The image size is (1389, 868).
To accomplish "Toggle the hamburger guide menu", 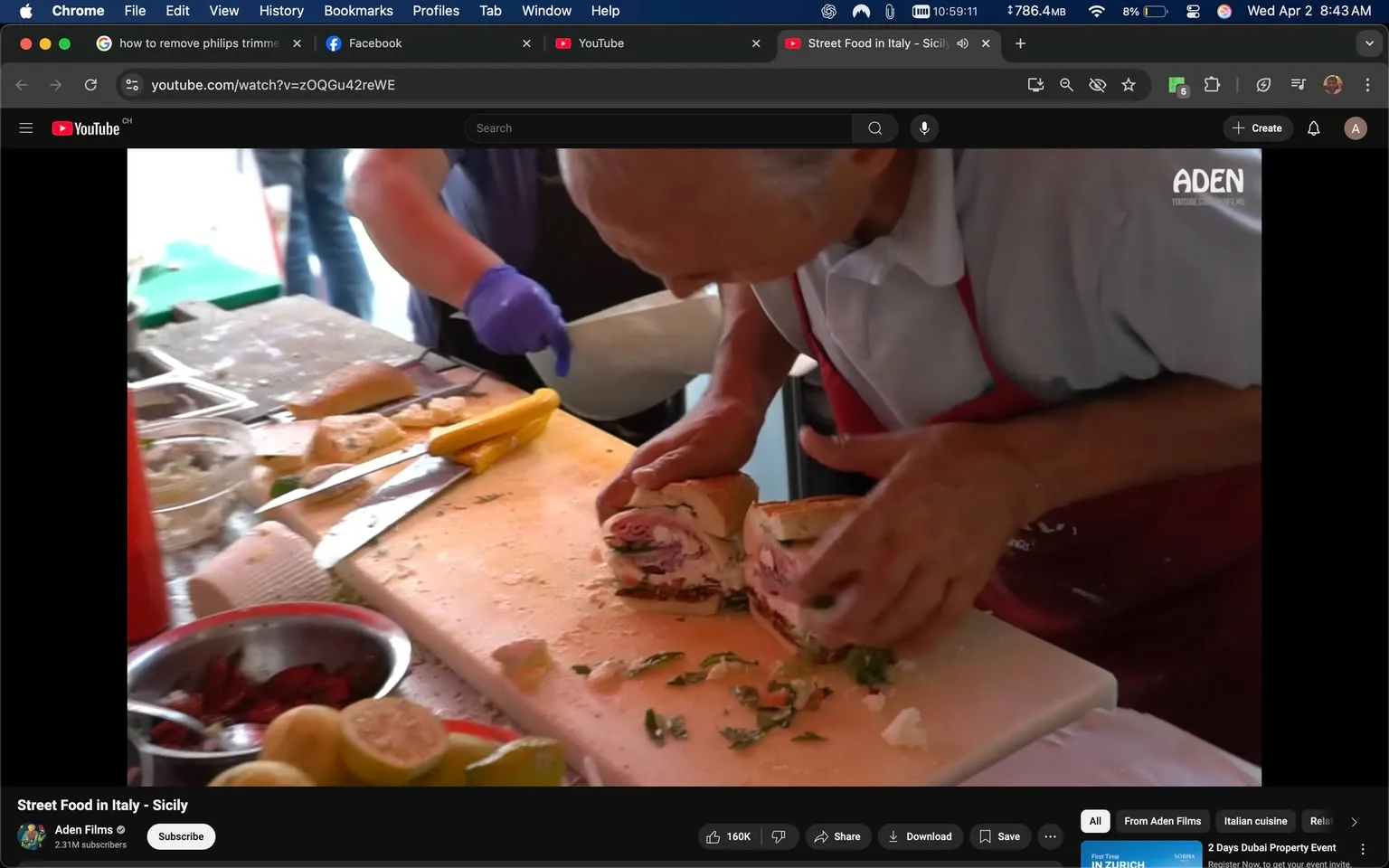I will click(25, 127).
